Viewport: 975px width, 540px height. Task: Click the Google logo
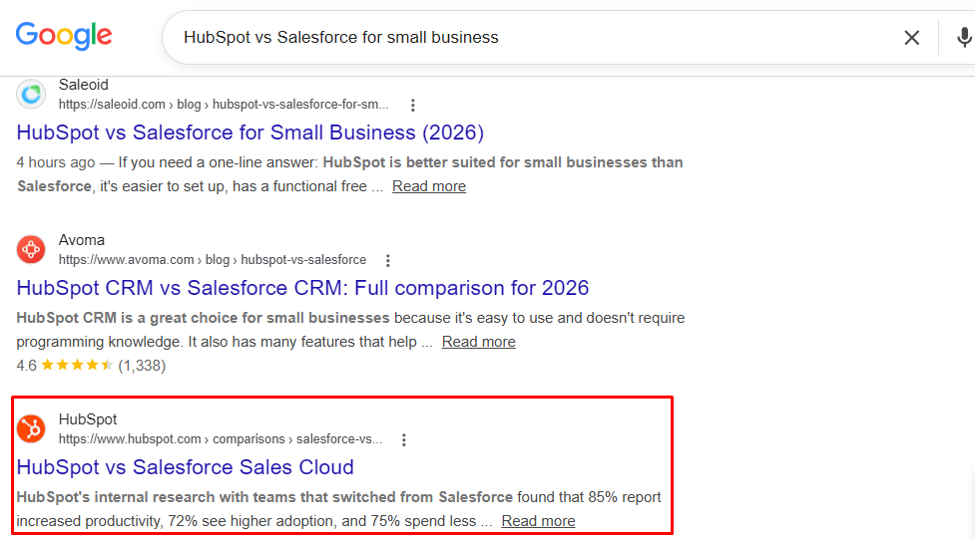(x=64, y=36)
